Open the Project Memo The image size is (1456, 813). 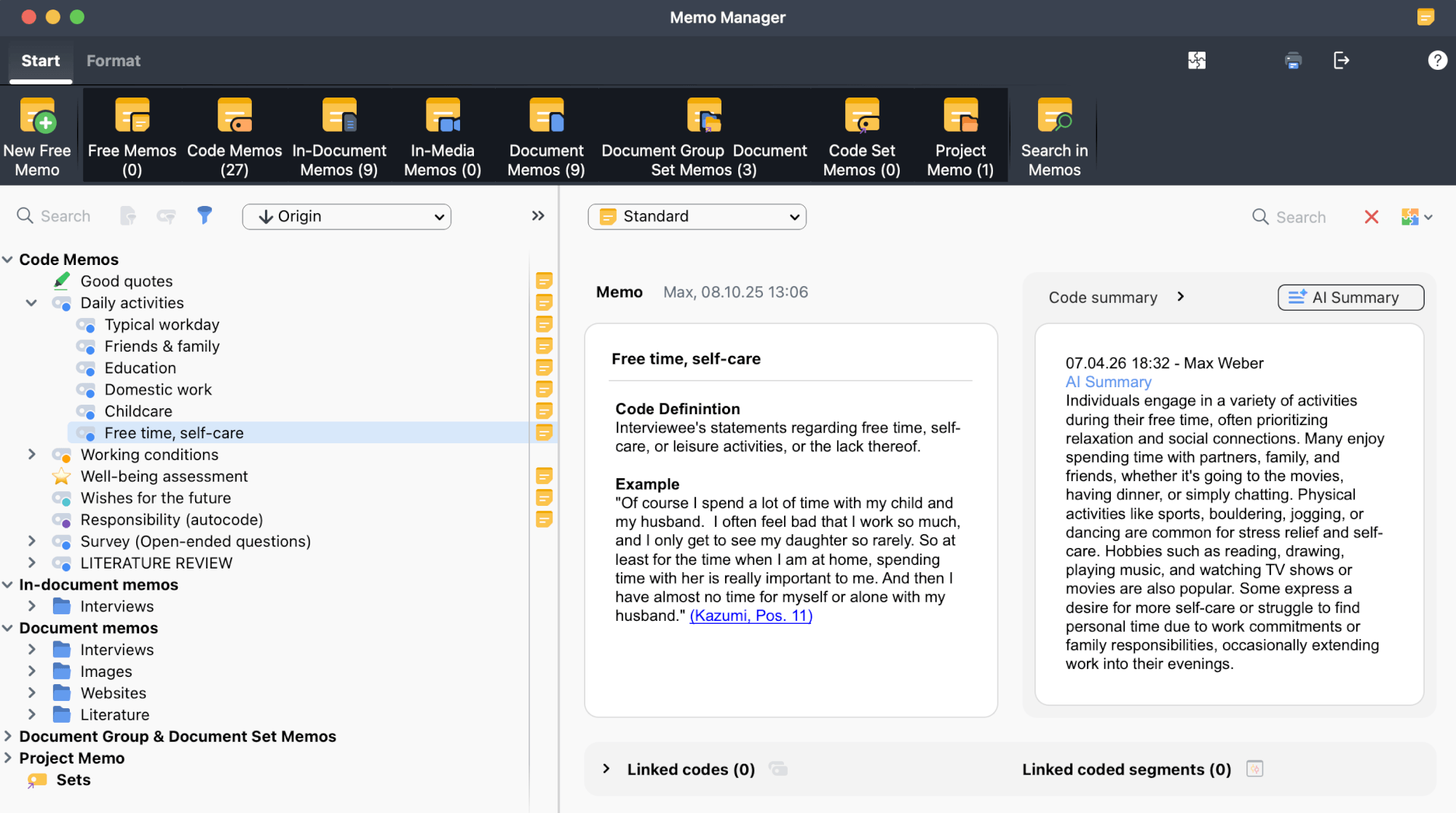(960, 135)
